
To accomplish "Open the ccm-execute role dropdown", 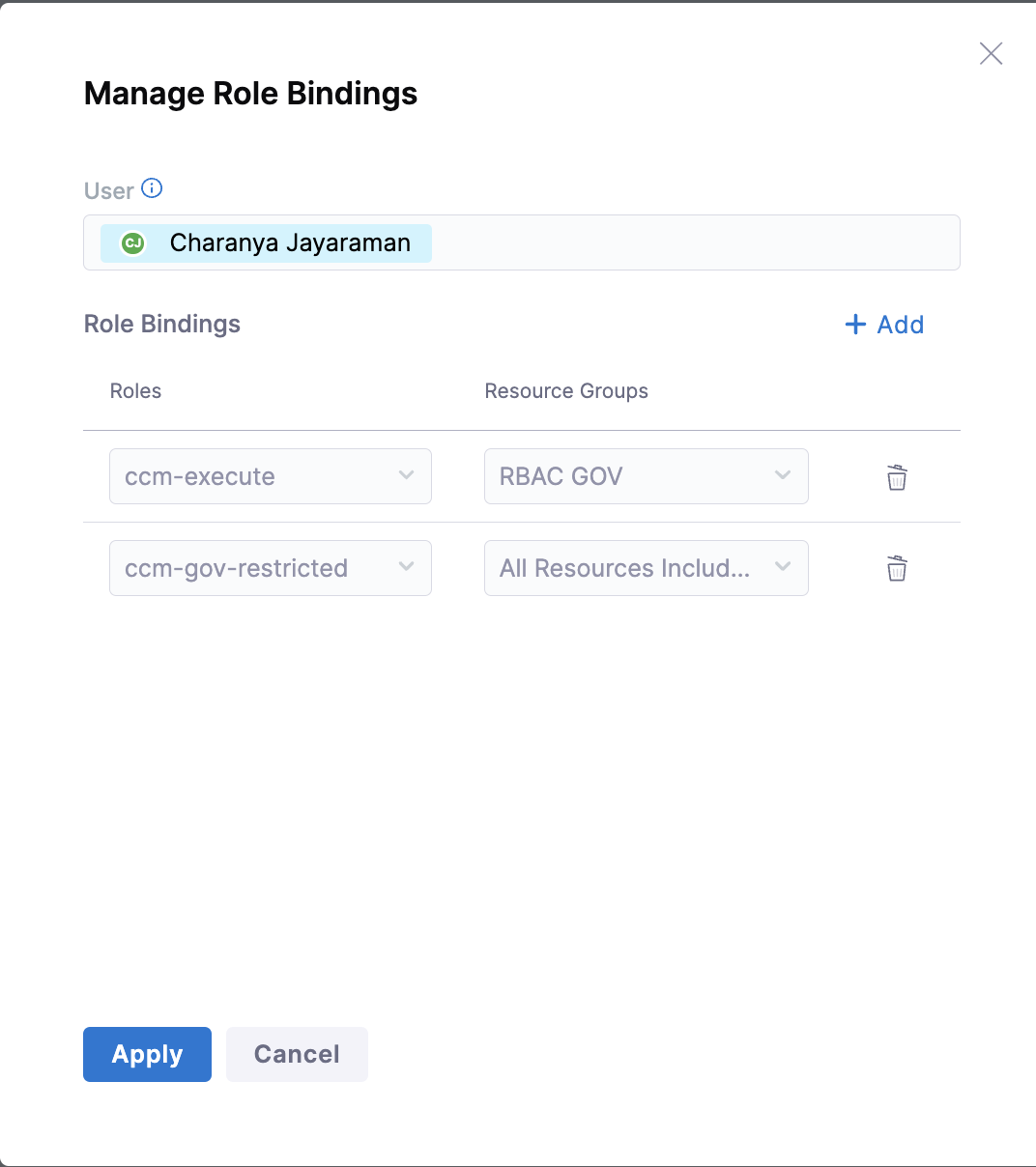I will (x=251, y=476).
